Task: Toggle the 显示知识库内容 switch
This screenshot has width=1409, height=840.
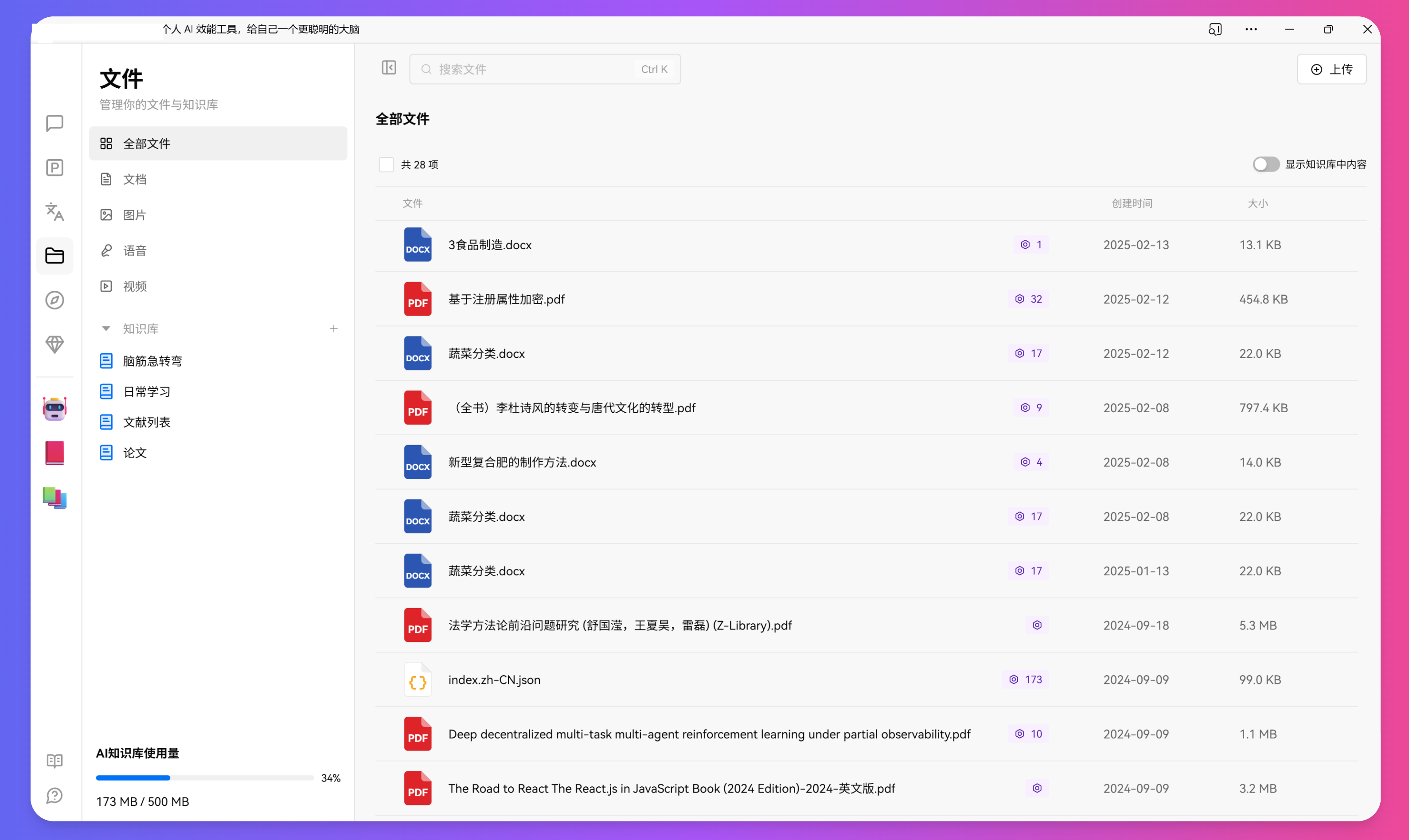Action: (1265, 164)
